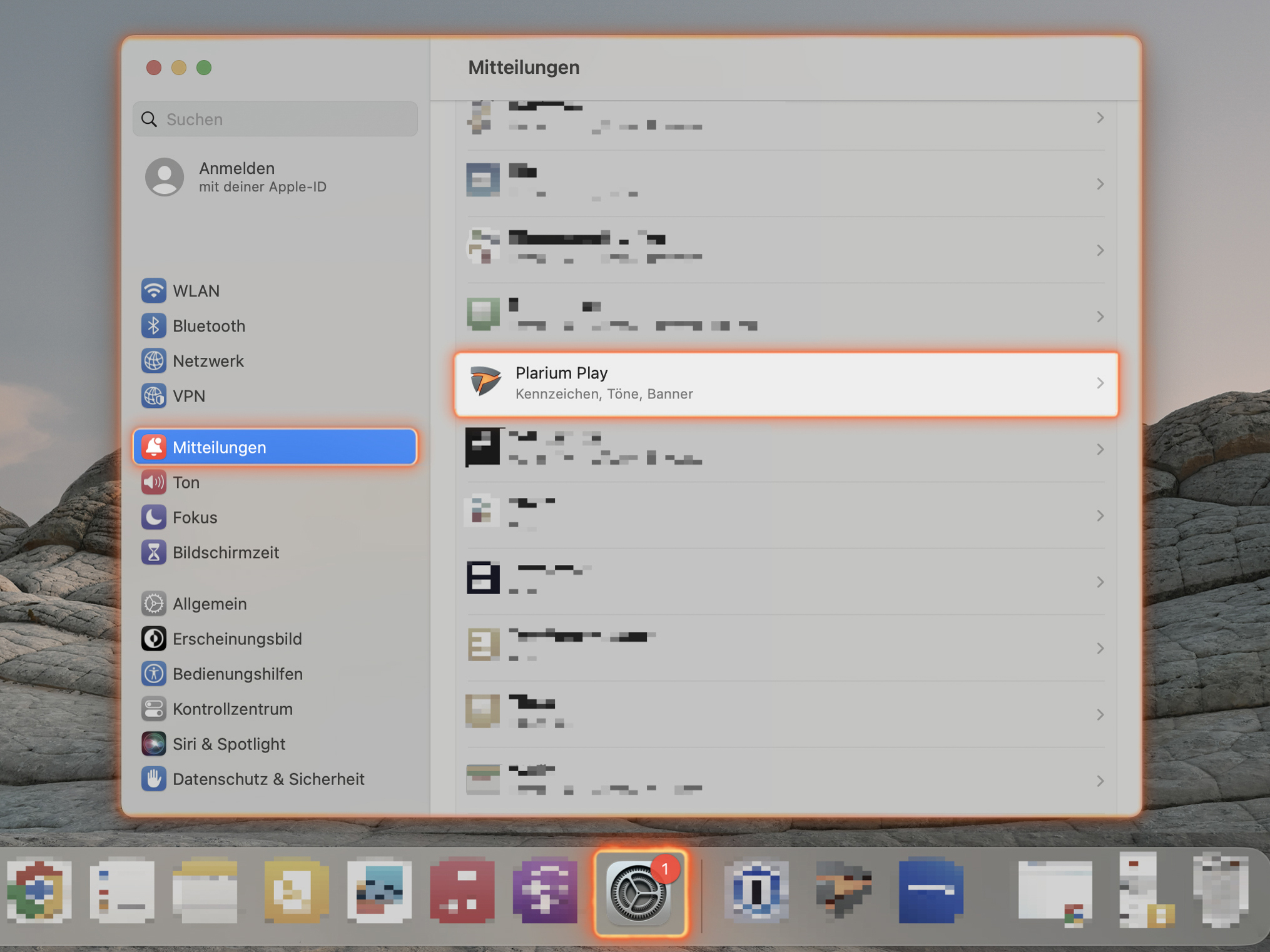Click the Fokus moon icon
This screenshot has height=952, width=1270.
tap(153, 517)
